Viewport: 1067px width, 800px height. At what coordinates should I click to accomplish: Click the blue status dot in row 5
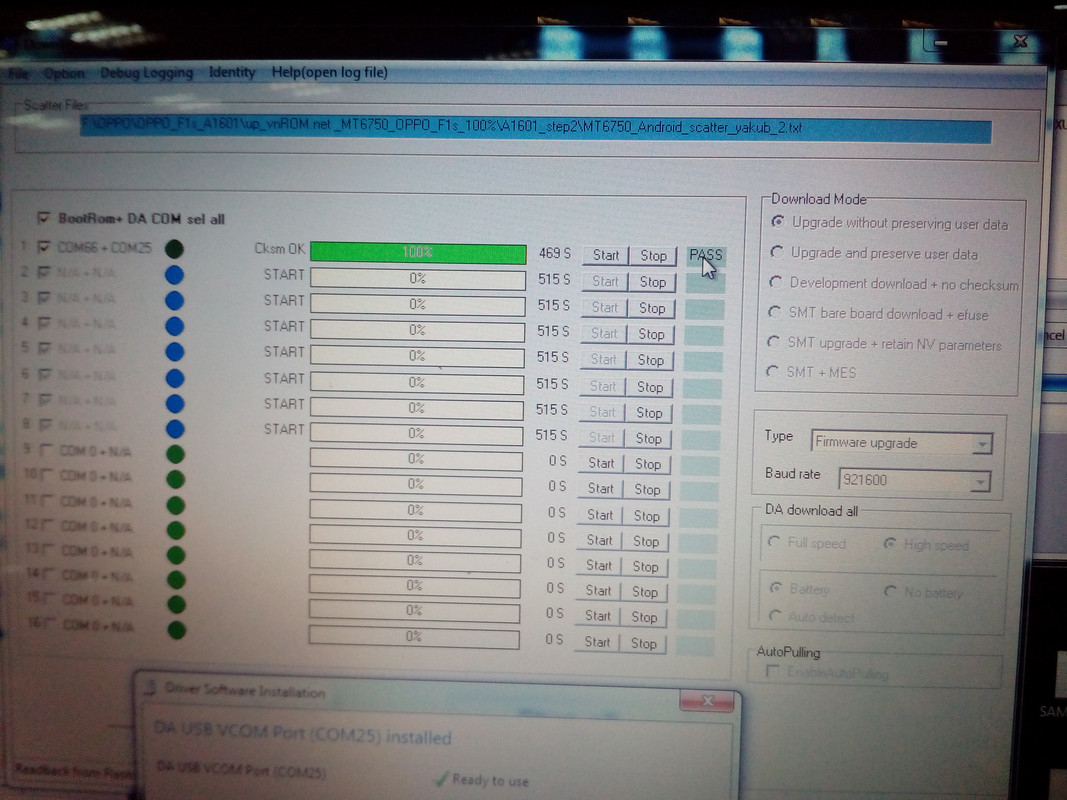click(175, 352)
